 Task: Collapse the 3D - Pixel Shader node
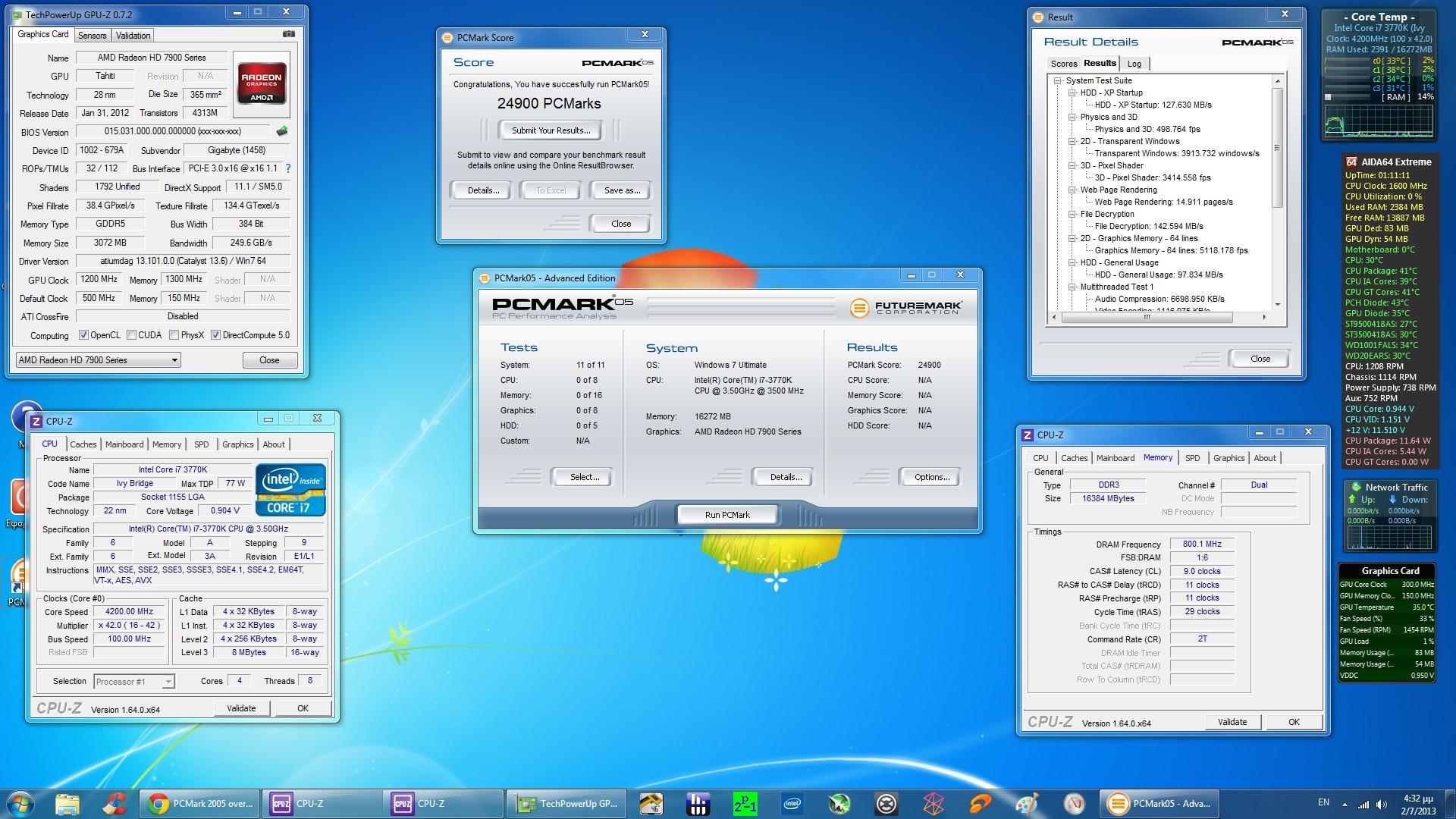coord(1072,165)
